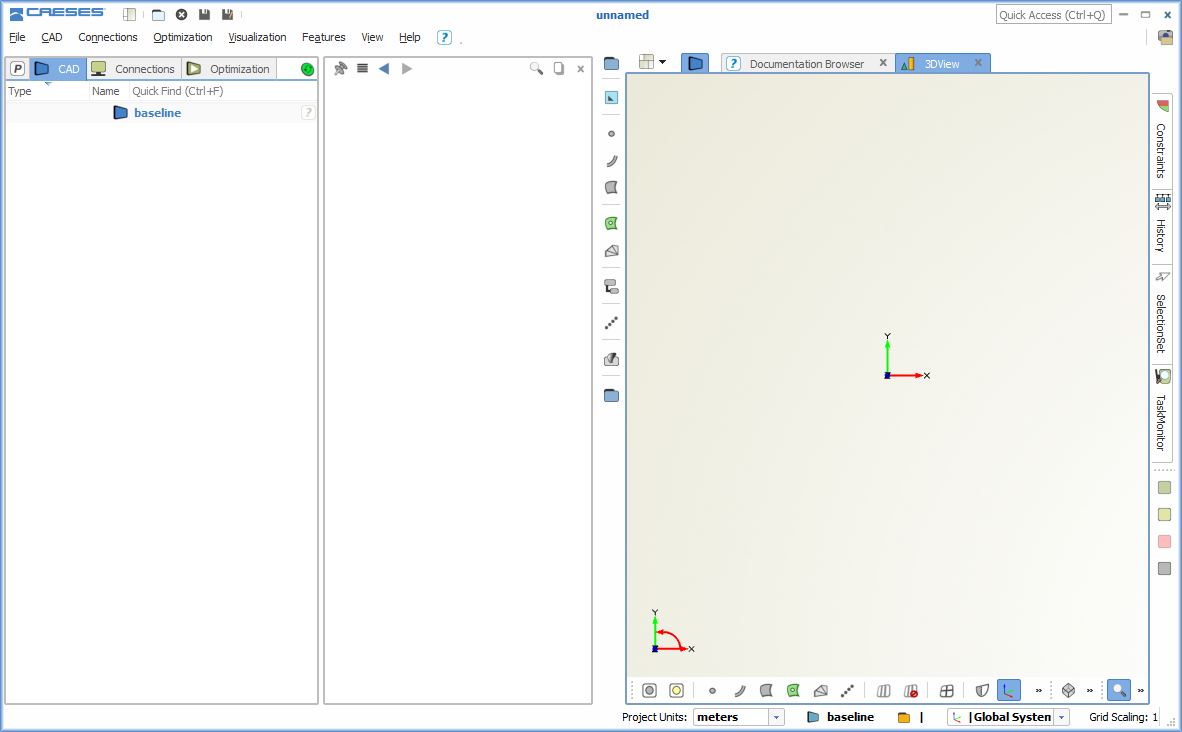This screenshot has width=1182, height=732.
Task: Click the dotted offset group icon in vertical toolbar
Action: 611,323
